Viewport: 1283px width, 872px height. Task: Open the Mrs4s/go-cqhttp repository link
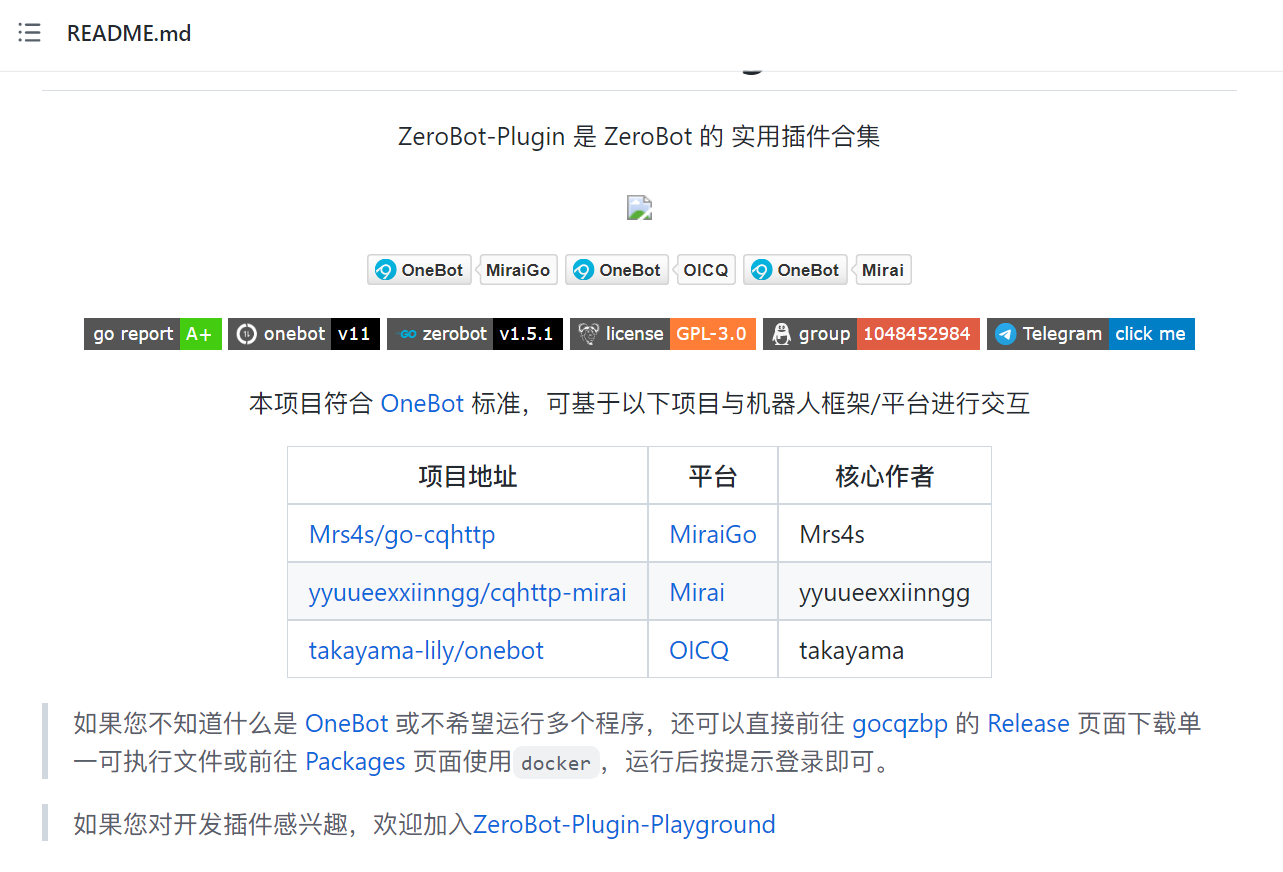pyautogui.click(x=401, y=534)
